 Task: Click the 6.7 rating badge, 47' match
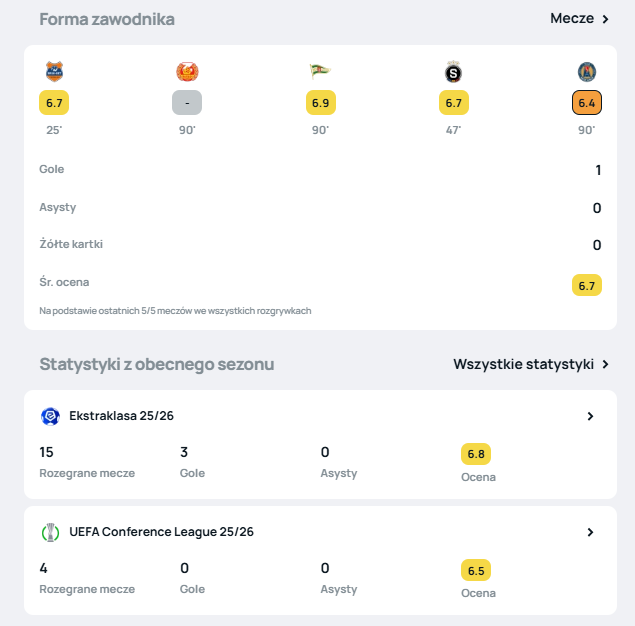pos(453,102)
